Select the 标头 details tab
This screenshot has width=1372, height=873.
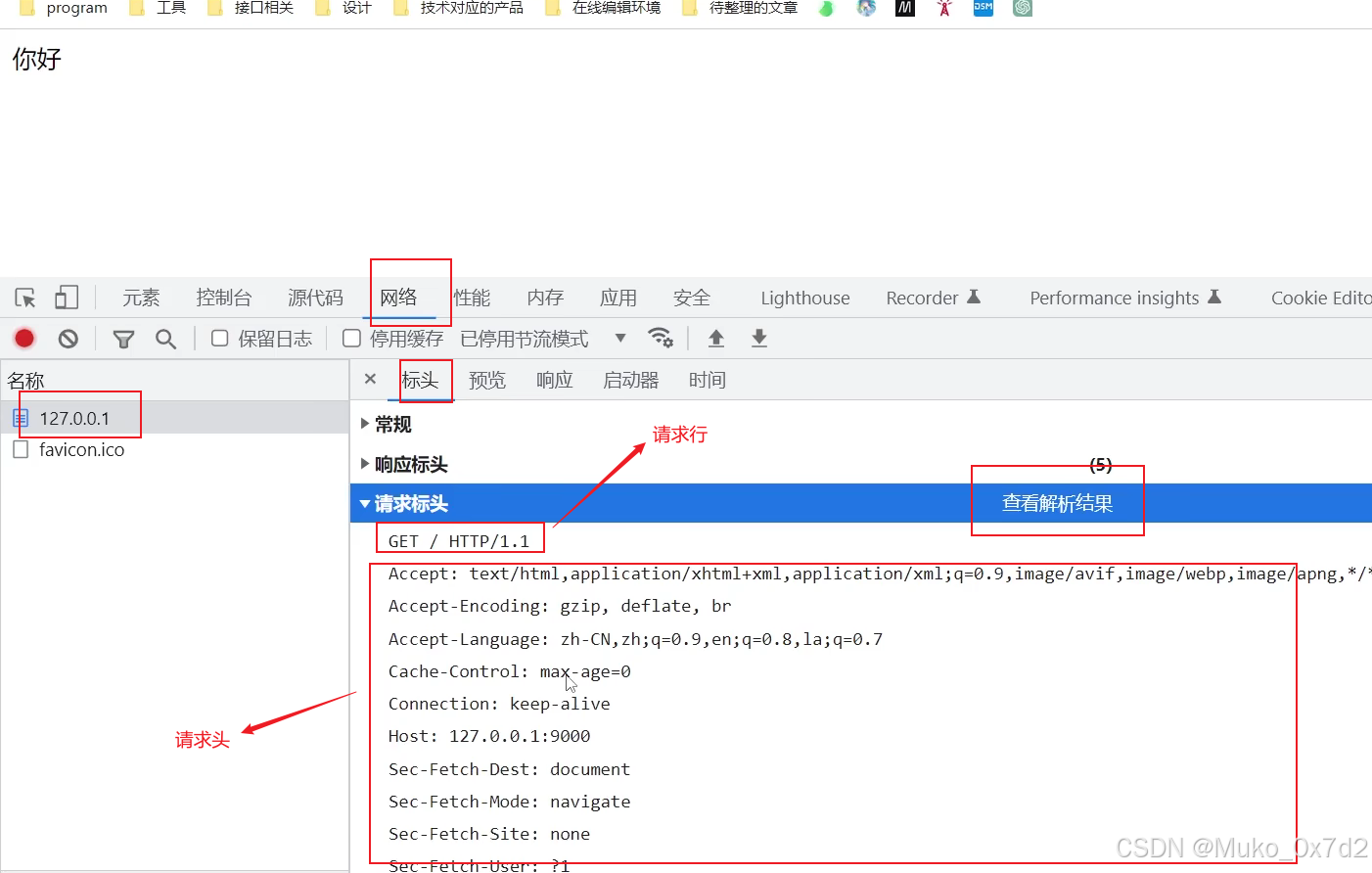point(420,380)
